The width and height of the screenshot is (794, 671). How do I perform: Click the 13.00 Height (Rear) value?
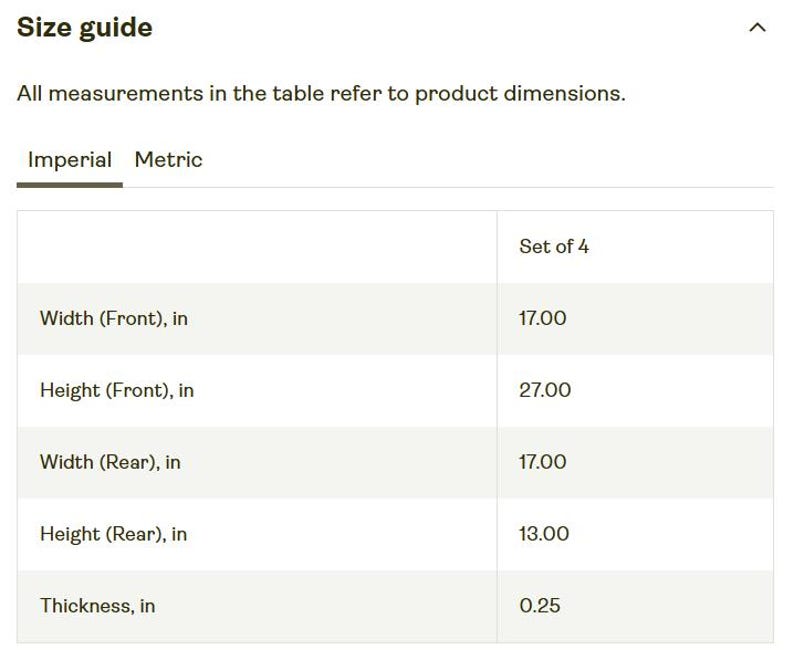[x=544, y=534]
